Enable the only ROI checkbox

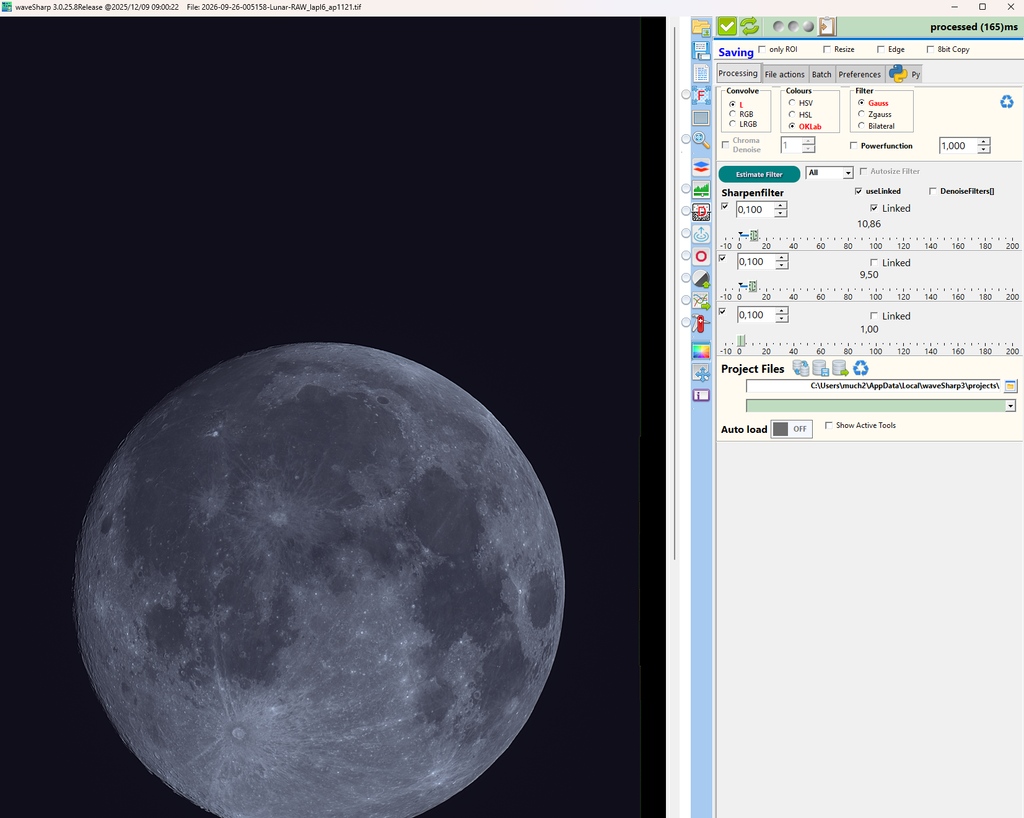coord(762,49)
